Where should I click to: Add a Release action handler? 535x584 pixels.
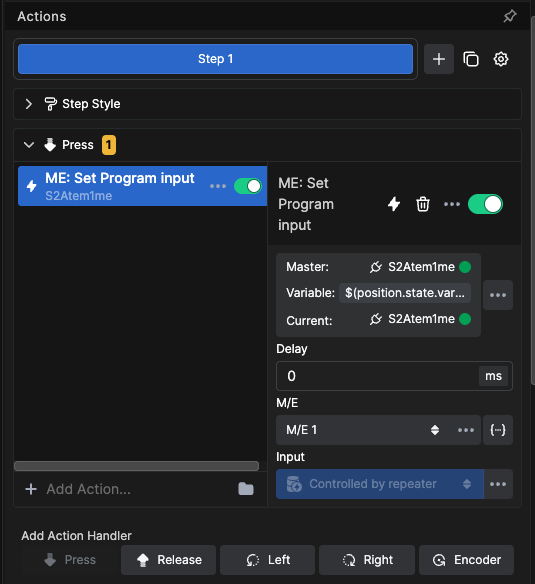168,560
